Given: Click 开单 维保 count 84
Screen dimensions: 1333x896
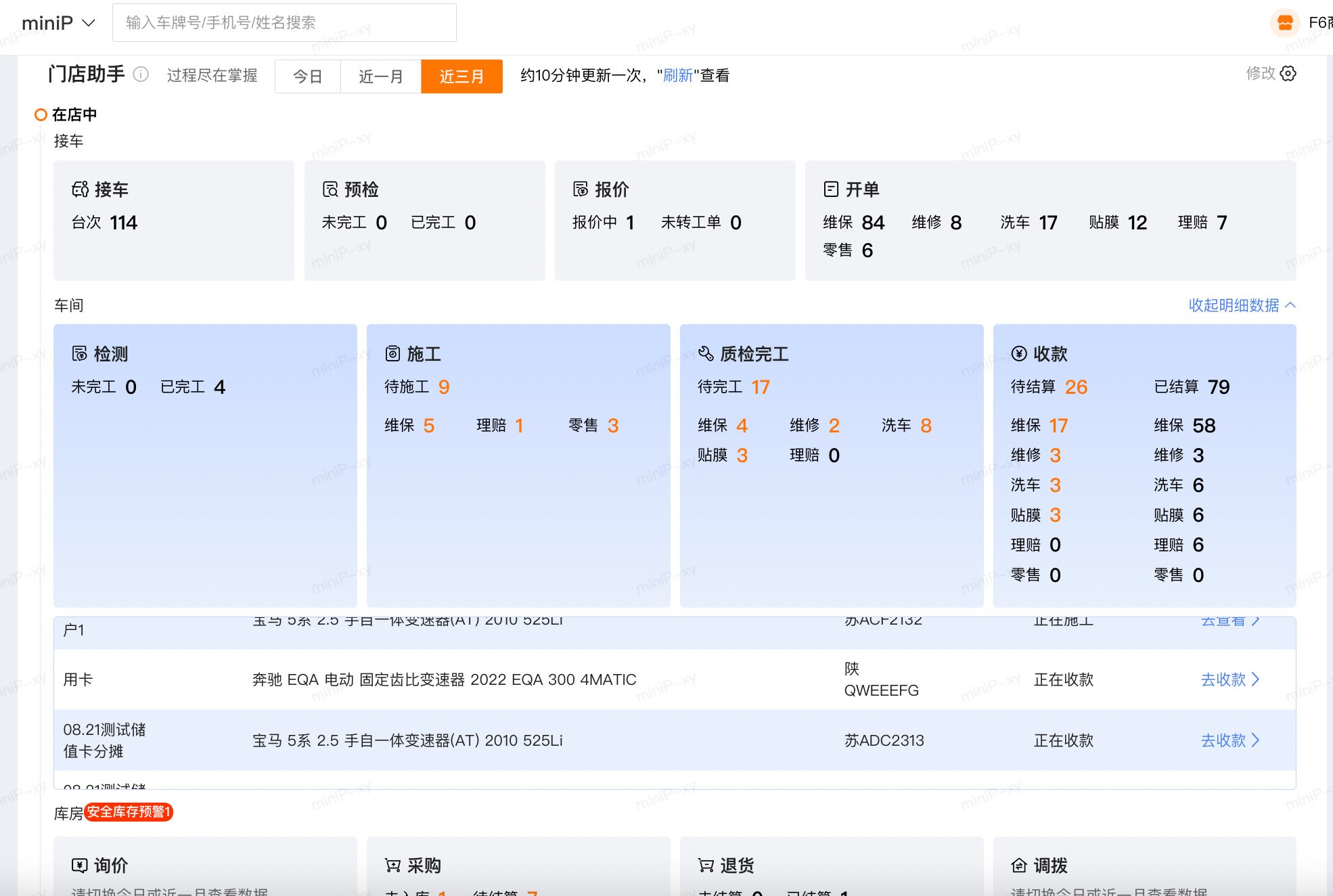Looking at the screenshot, I should pyautogui.click(x=873, y=223).
